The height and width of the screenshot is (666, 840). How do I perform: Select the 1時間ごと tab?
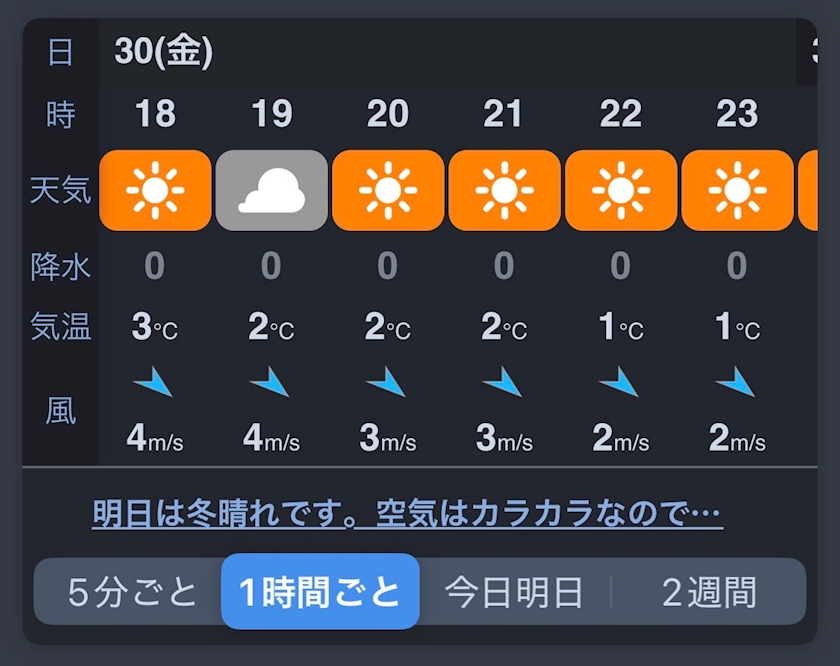click(320, 592)
